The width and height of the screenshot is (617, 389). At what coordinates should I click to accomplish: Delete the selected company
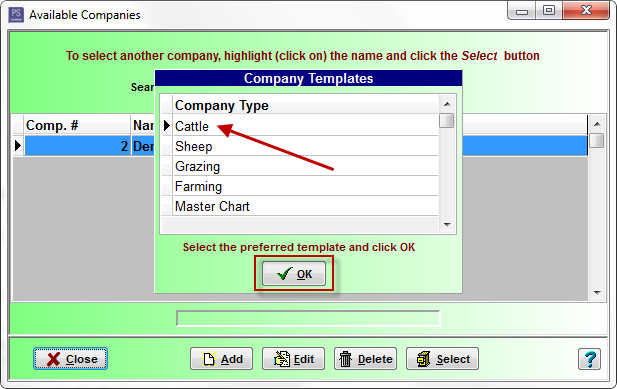pos(366,359)
